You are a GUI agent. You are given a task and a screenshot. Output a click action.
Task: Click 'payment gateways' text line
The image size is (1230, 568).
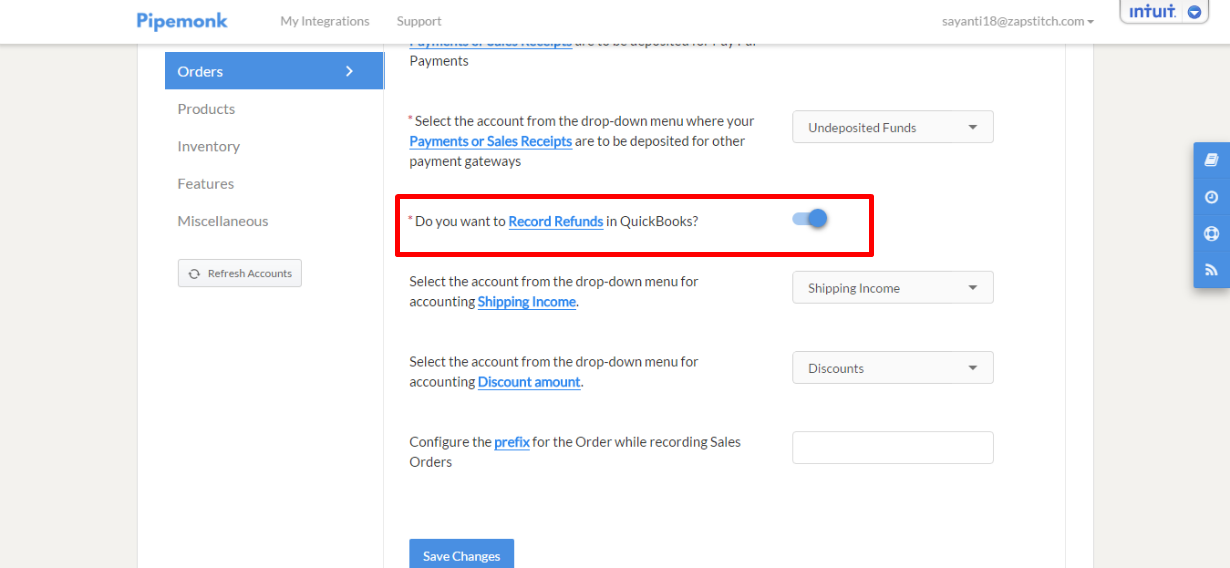(x=465, y=161)
